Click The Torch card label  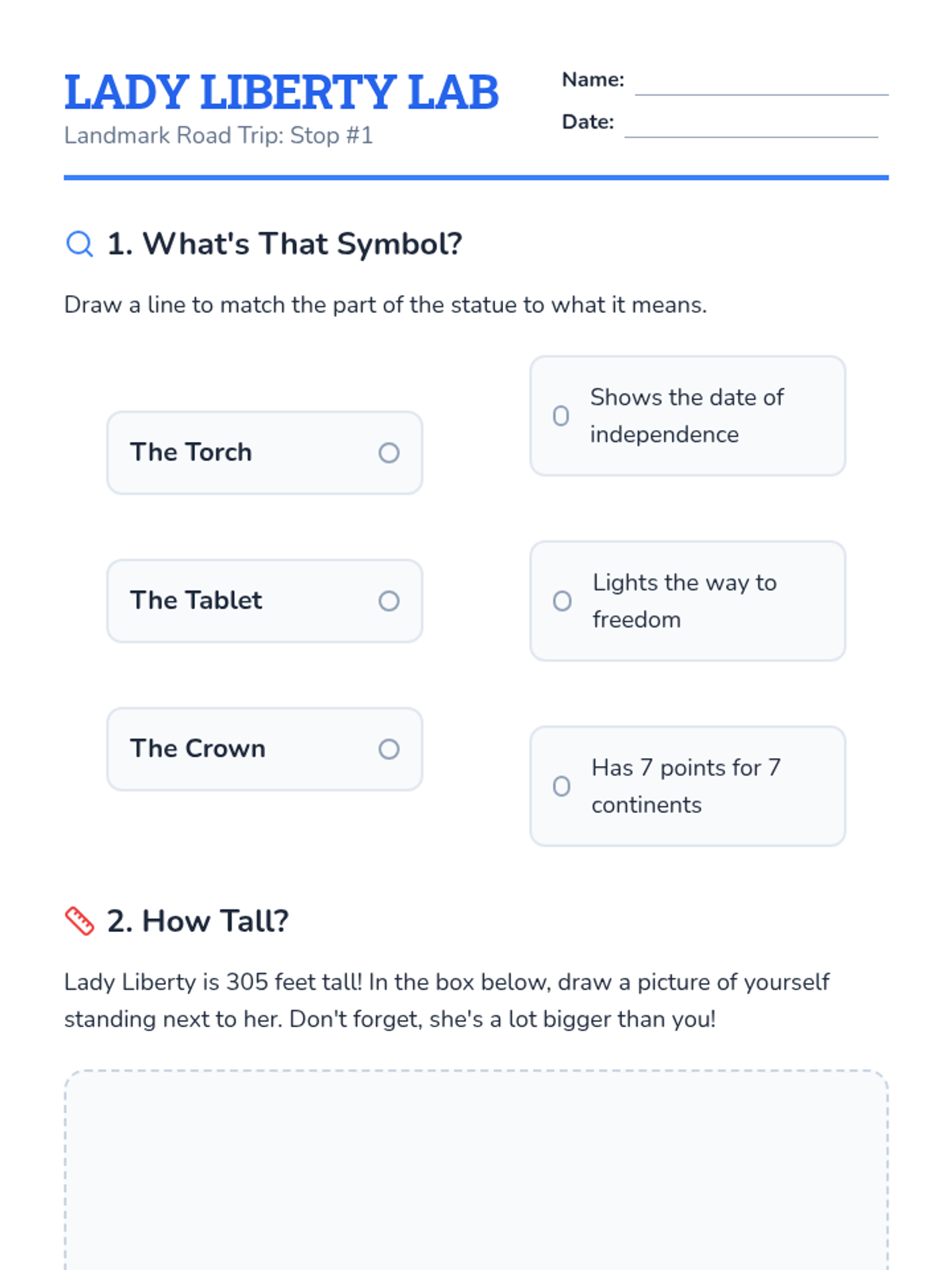click(x=191, y=452)
